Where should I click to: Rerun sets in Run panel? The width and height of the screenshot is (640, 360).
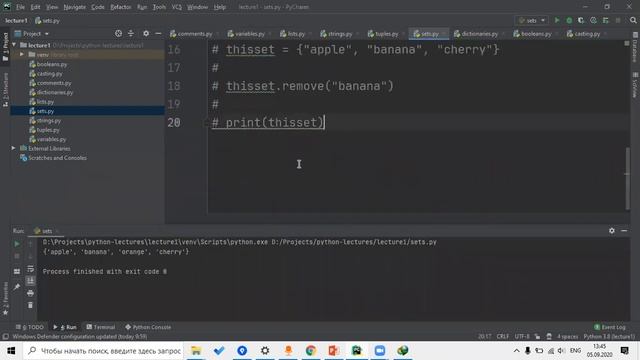click(x=17, y=244)
